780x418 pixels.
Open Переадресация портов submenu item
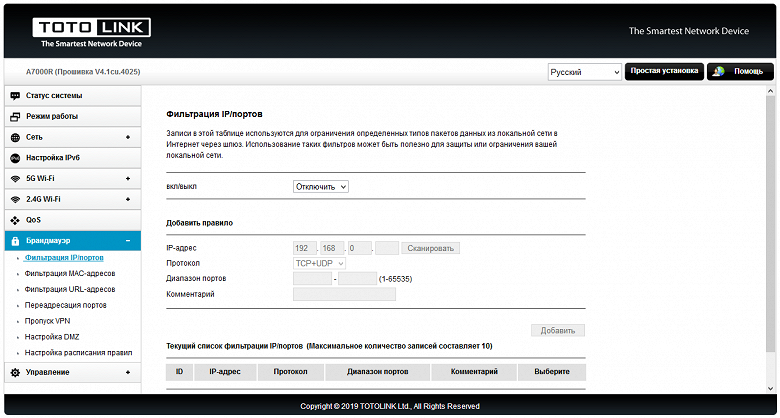[x=66, y=305]
